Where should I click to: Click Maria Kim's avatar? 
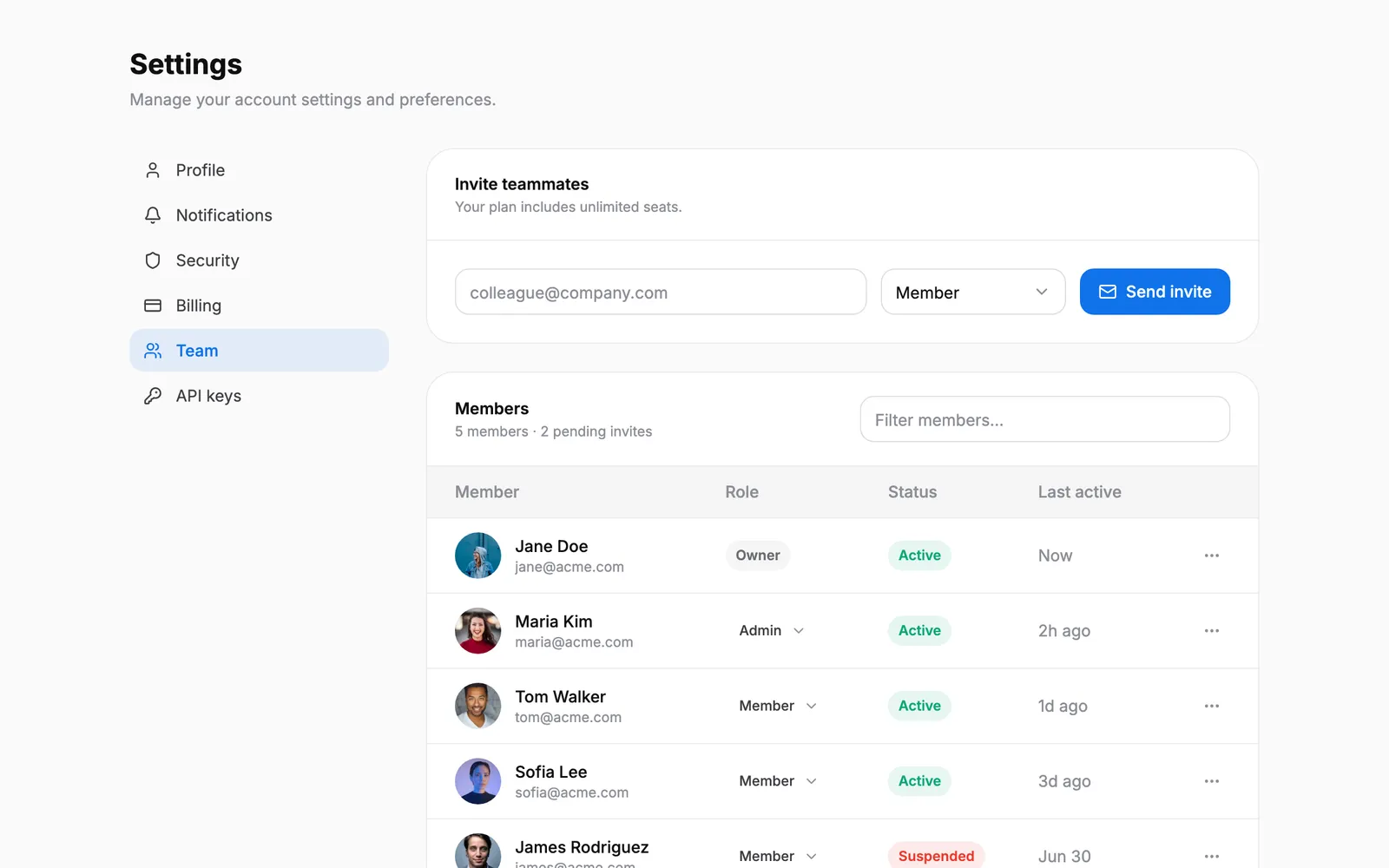tap(477, 631)
